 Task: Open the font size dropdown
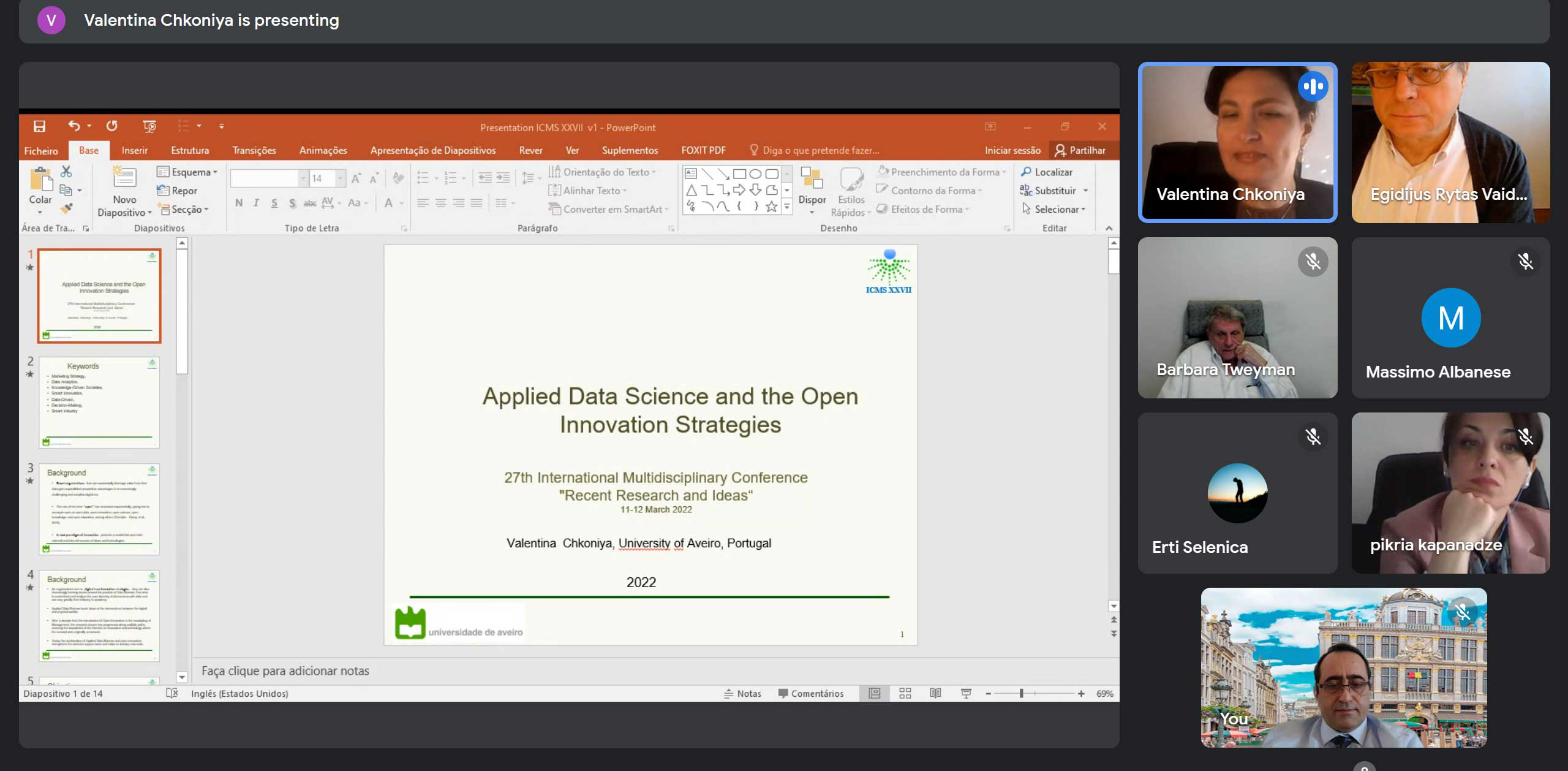(x=340, y=178)
